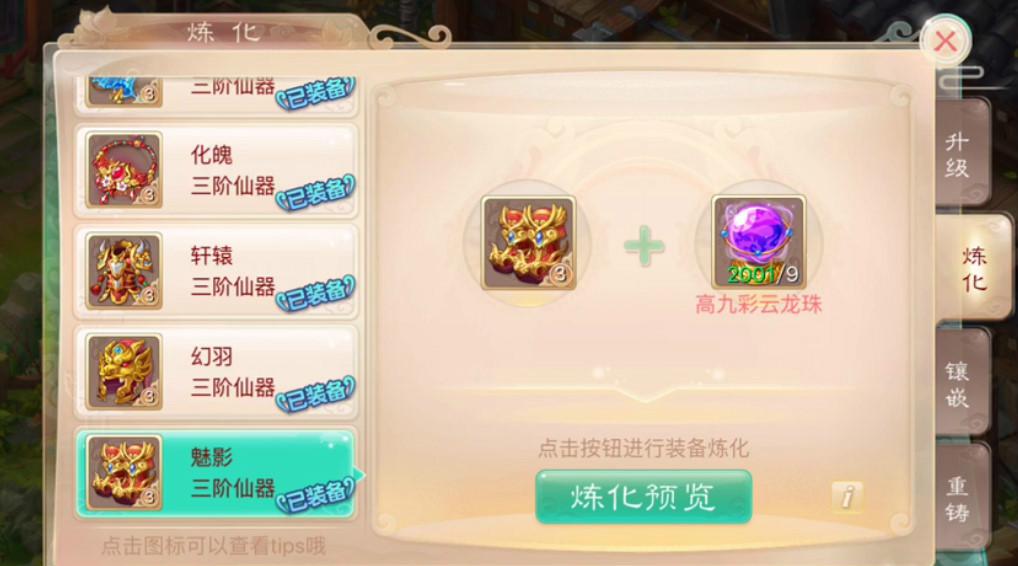Click the 轩辕 armor equipment icon

tap(124, 271)
